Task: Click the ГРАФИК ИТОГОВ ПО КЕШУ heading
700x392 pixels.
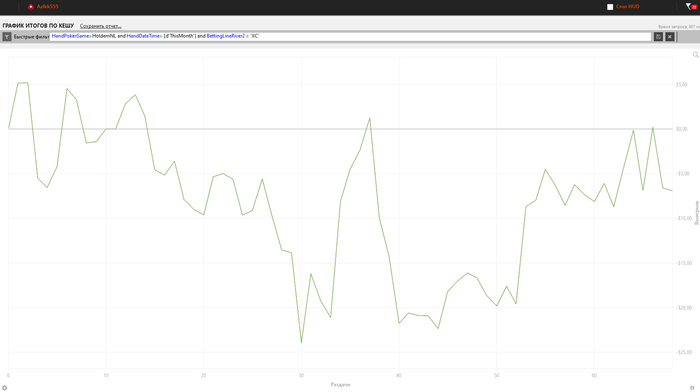Action: click(x=38, y=26)
